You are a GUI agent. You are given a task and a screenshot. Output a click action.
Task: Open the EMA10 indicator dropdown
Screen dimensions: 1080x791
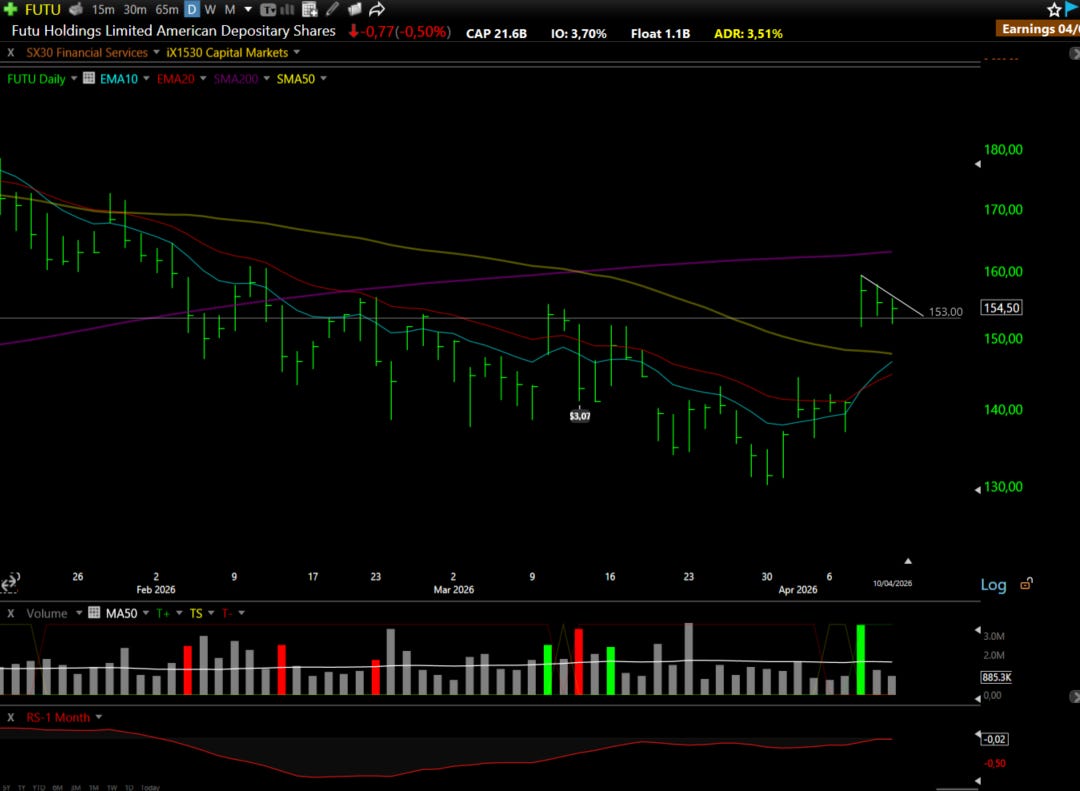[x=146, y=79]
